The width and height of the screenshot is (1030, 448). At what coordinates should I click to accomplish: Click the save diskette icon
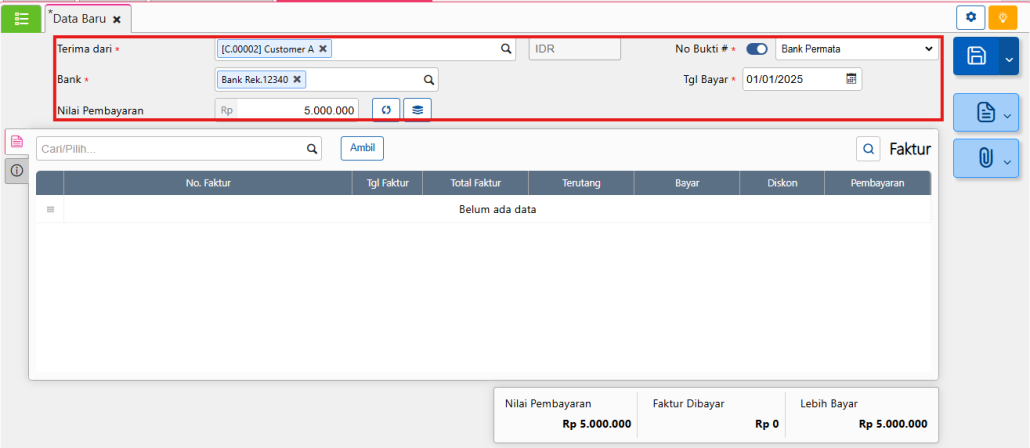pos(977,58)
